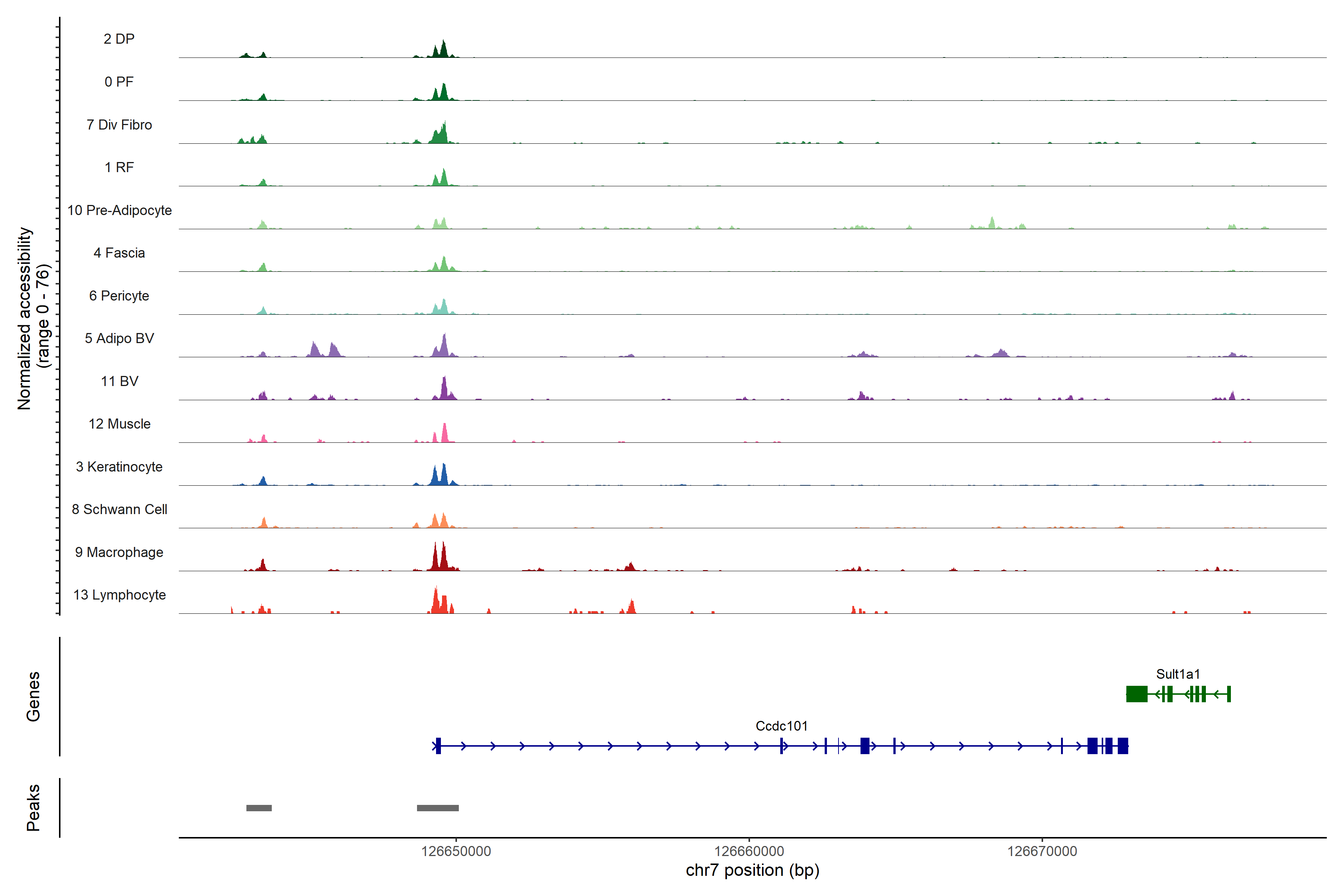
Task: Click the 126650000 axis tick label
Action: point(456,851)
